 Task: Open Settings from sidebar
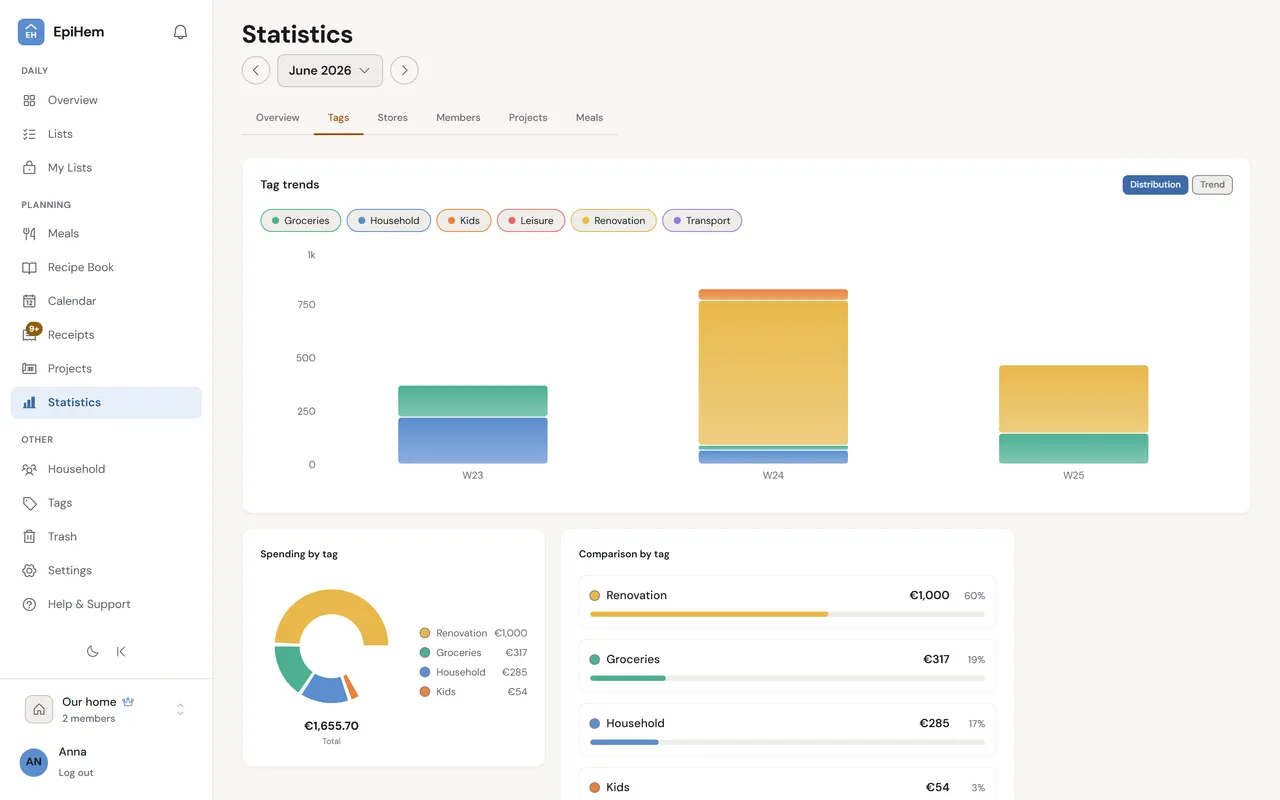pyautogui.click(x=106, y=570)
